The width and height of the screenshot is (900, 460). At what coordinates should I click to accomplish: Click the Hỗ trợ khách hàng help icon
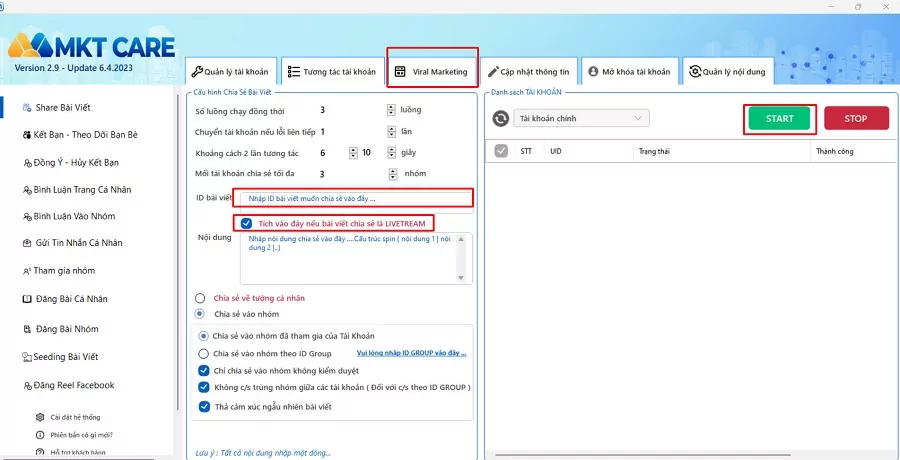click(x=40, y=453)
